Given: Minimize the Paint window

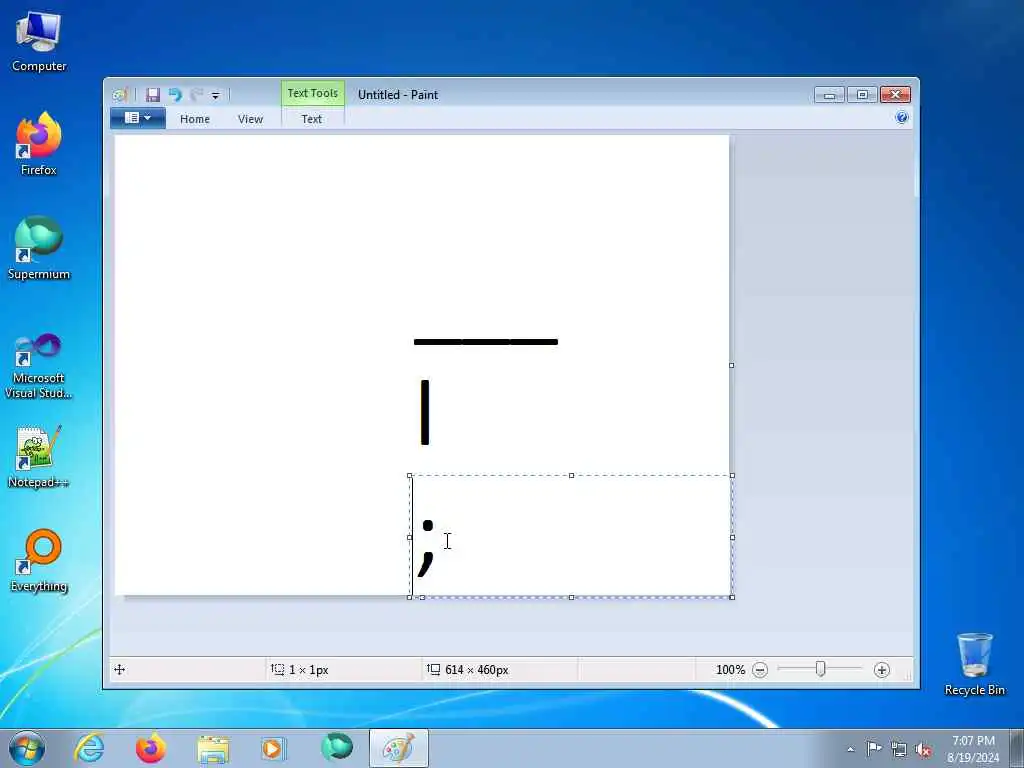Looking at the screenshot, I should pyautogui.click(x=829, y=95).
